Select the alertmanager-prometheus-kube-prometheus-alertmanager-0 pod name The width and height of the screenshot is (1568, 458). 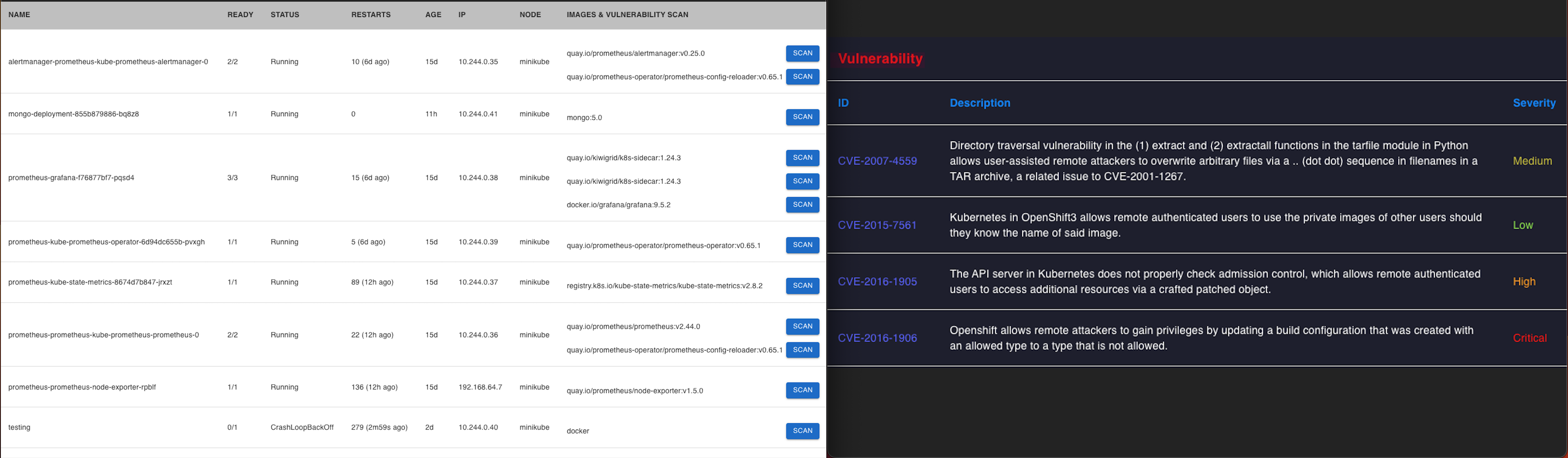click(x=108, y=62)
